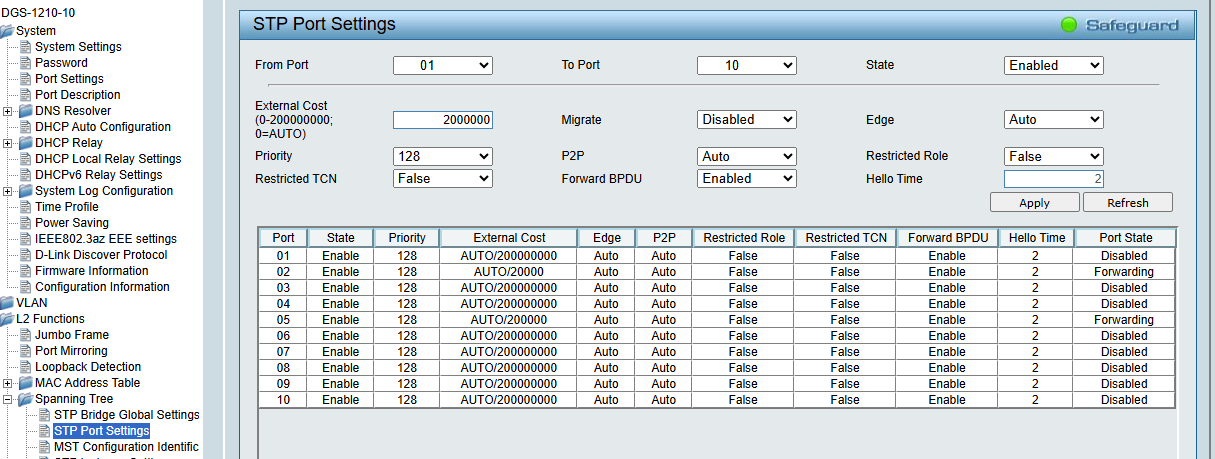Click the External Cost input field

[x=442, y=119]
